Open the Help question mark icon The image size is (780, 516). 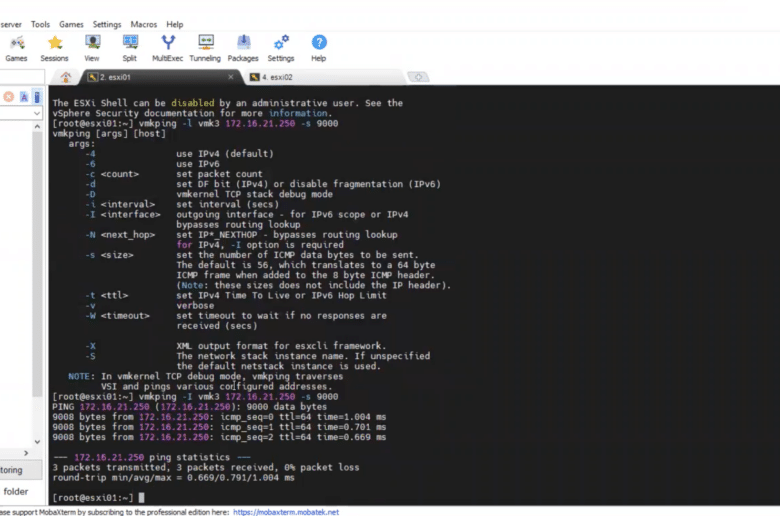[319, 48]
